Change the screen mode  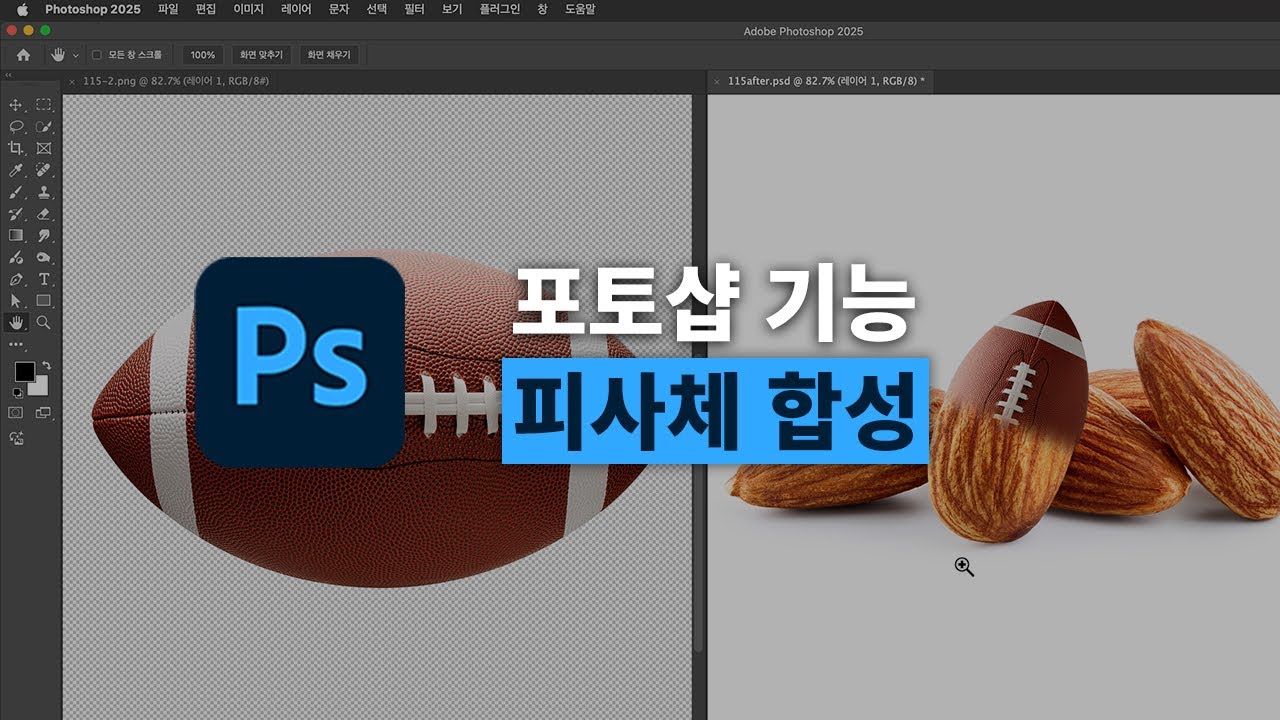44,412
